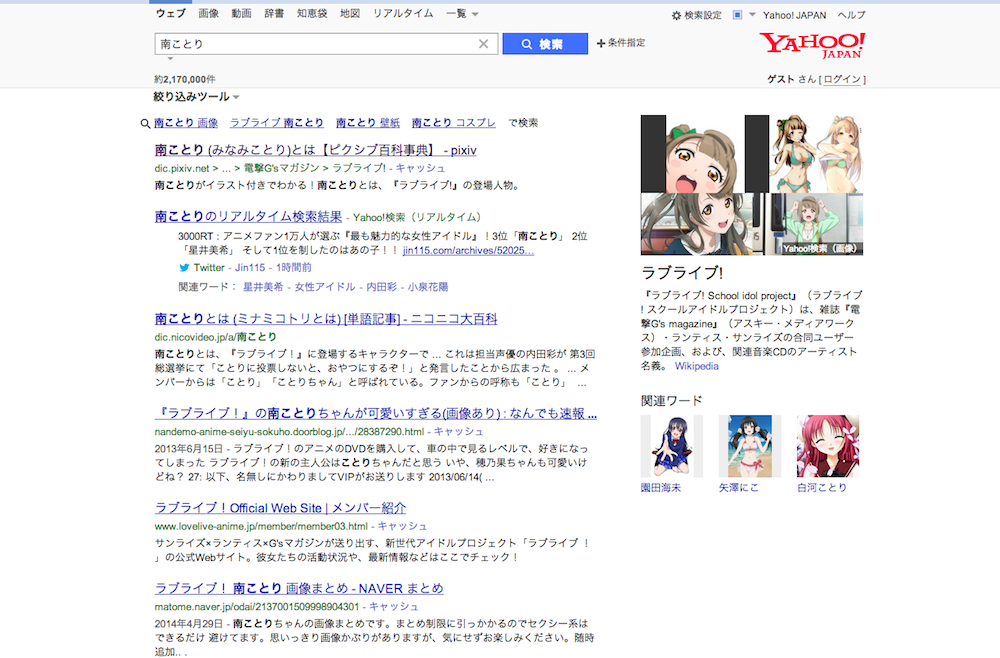The height and width of the screenshot is (658, 1000).
Task: Expand the 一覧 services dropdown
Action: click(x=462, y=14)
